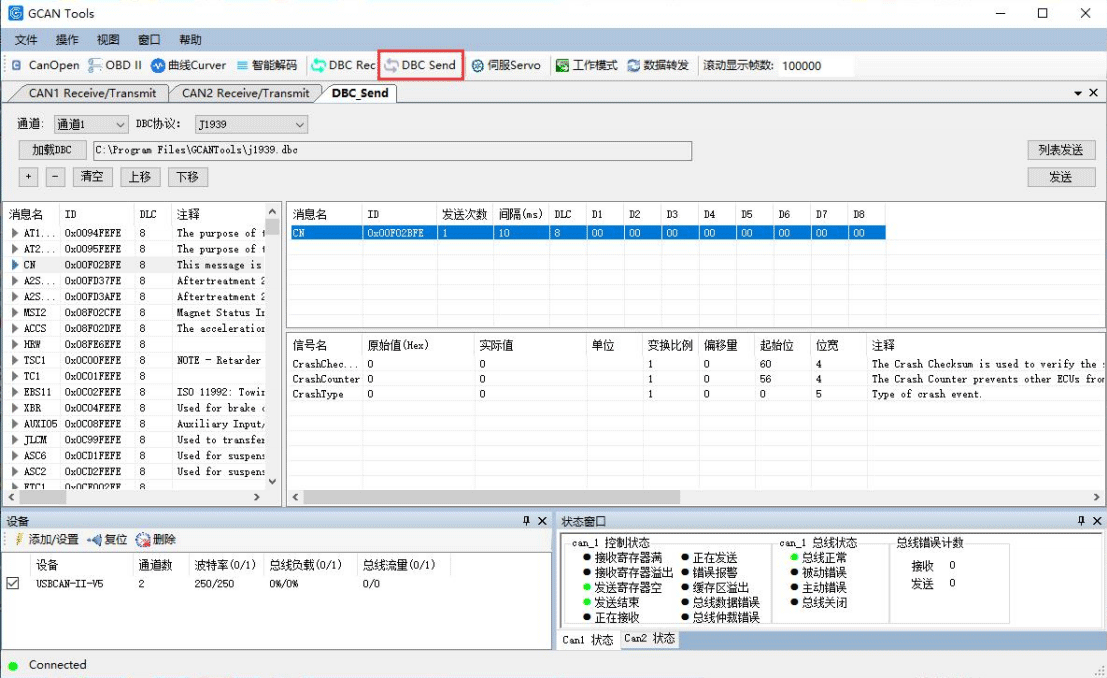Switch to CAN2 Receive/Transmit tab
This screenshot has width=1107, height=678.
pyautogui.click(x=245, y=93)
